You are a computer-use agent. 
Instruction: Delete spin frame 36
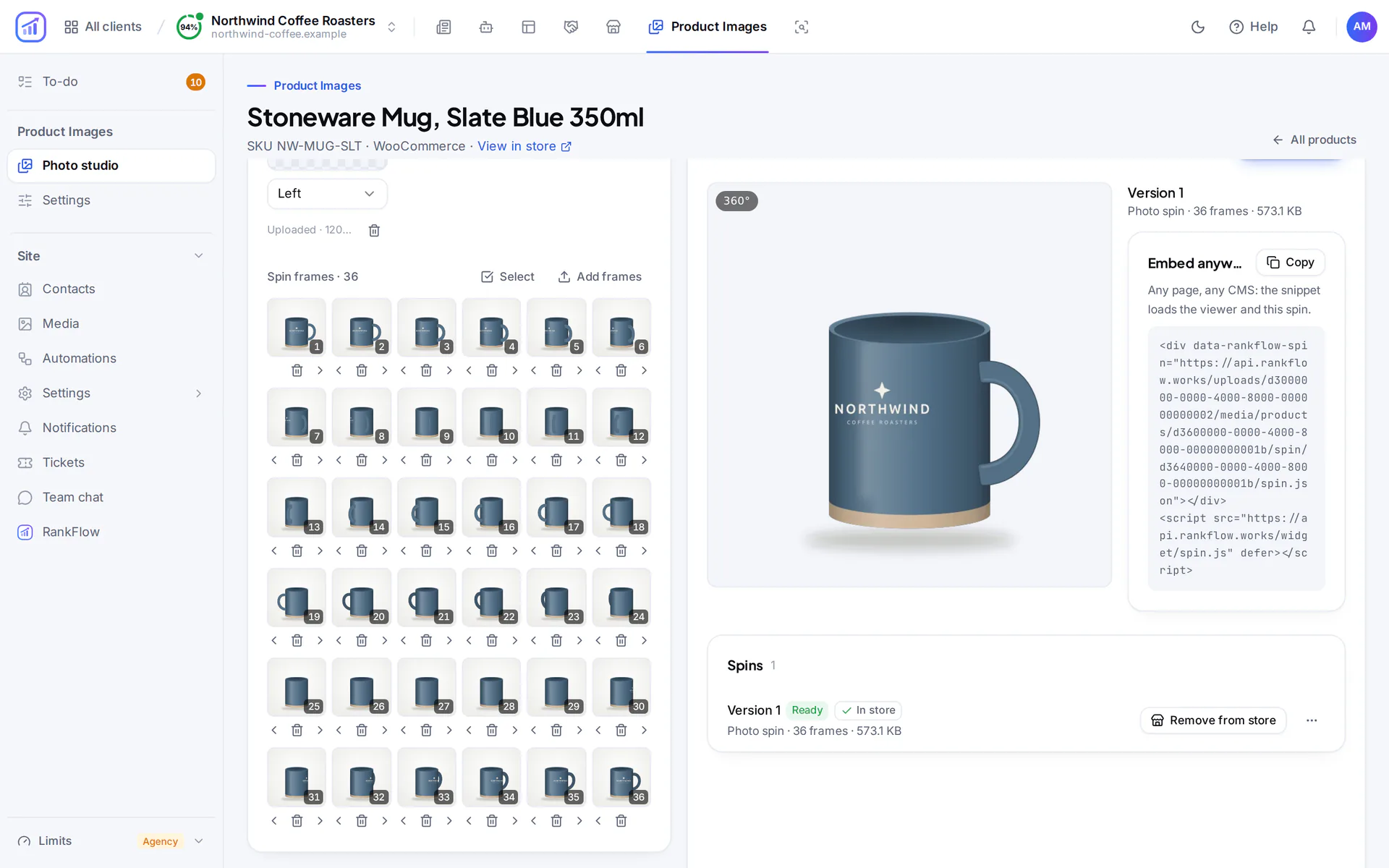click(621, 820)
